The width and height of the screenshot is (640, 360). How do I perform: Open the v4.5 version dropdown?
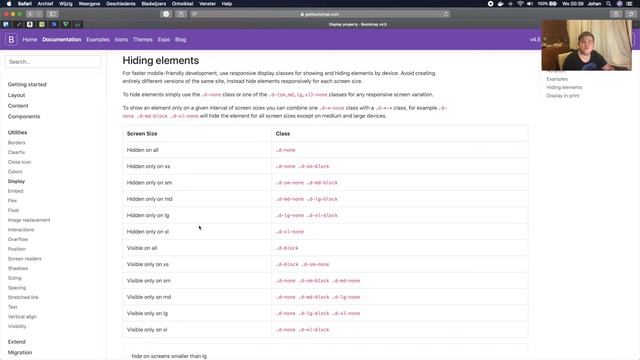coord(535,40)
